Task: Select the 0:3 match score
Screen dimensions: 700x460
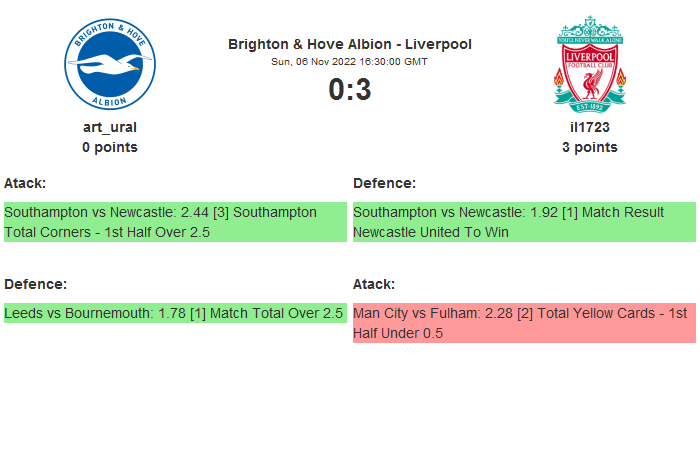Action: pos(349,90)
